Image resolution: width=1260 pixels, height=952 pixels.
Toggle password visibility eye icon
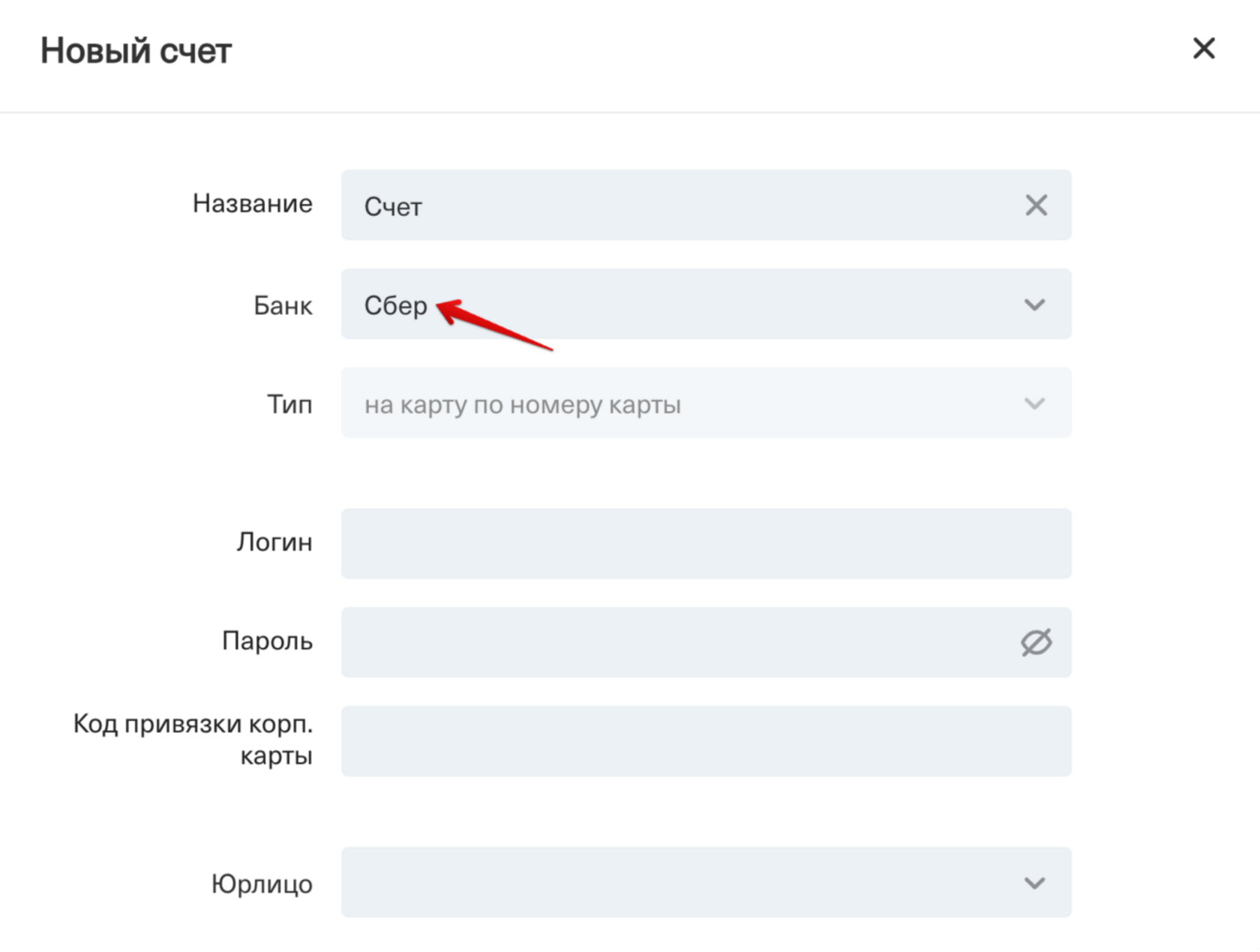click(x=1036, y=642)
